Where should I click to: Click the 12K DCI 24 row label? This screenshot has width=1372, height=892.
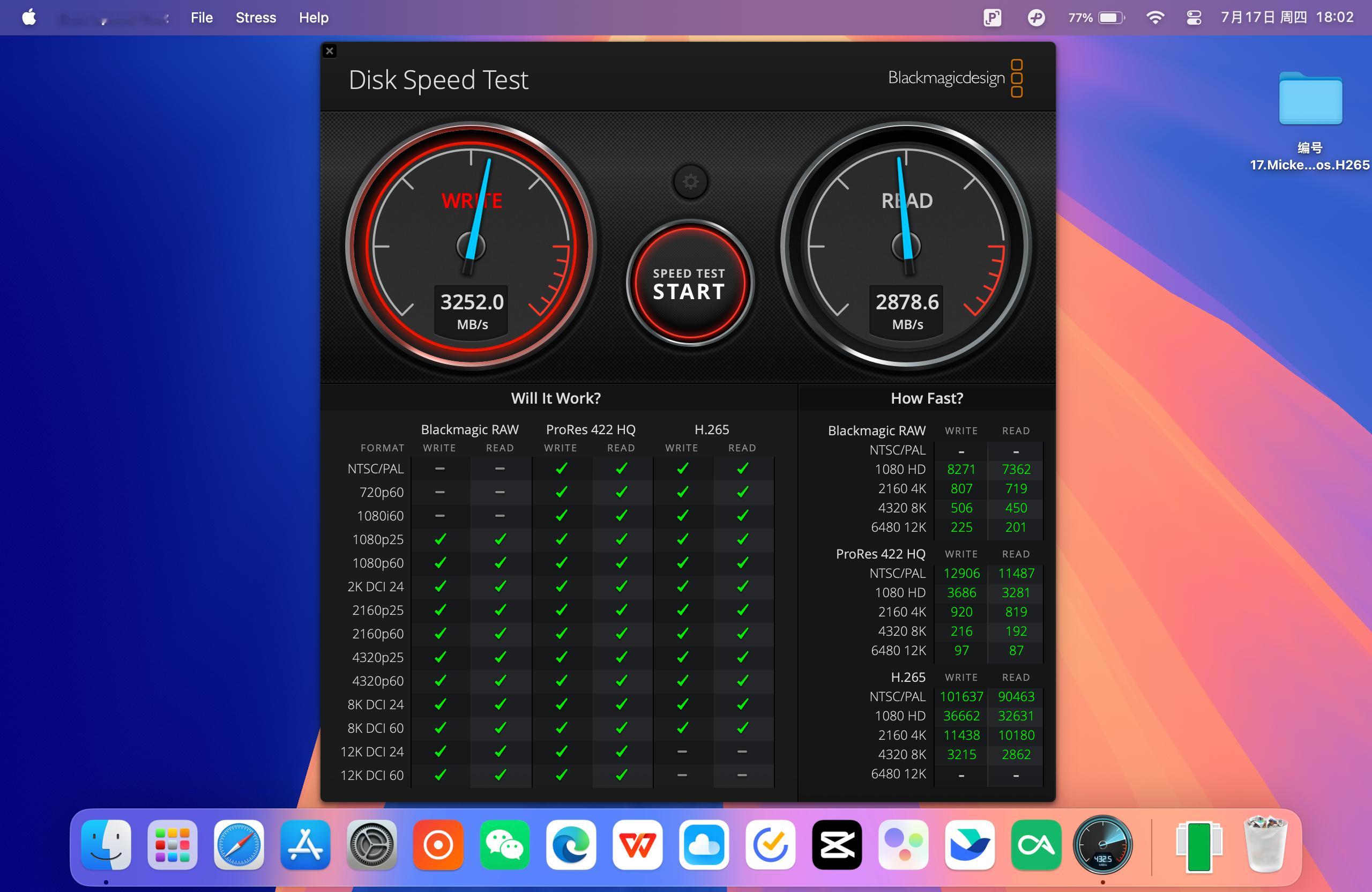[372, 752]
